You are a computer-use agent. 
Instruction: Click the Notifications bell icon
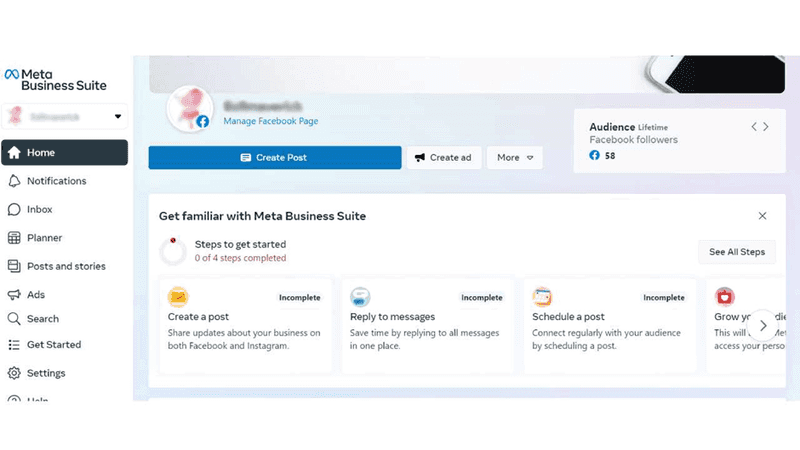14,181
